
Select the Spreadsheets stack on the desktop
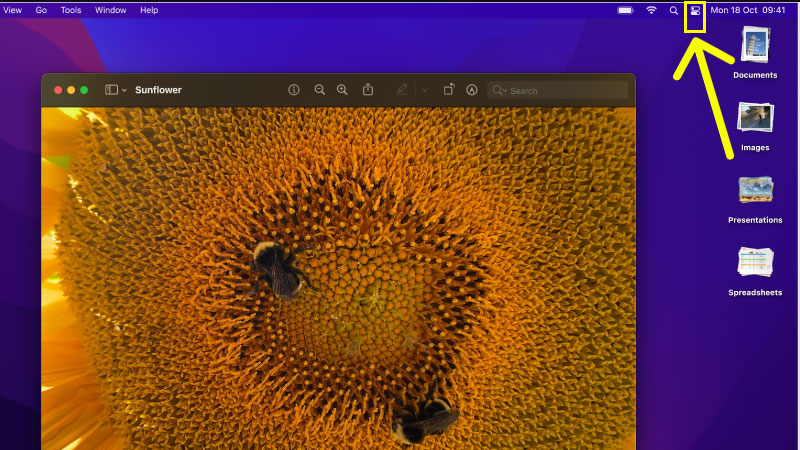(x=755, y=271)
